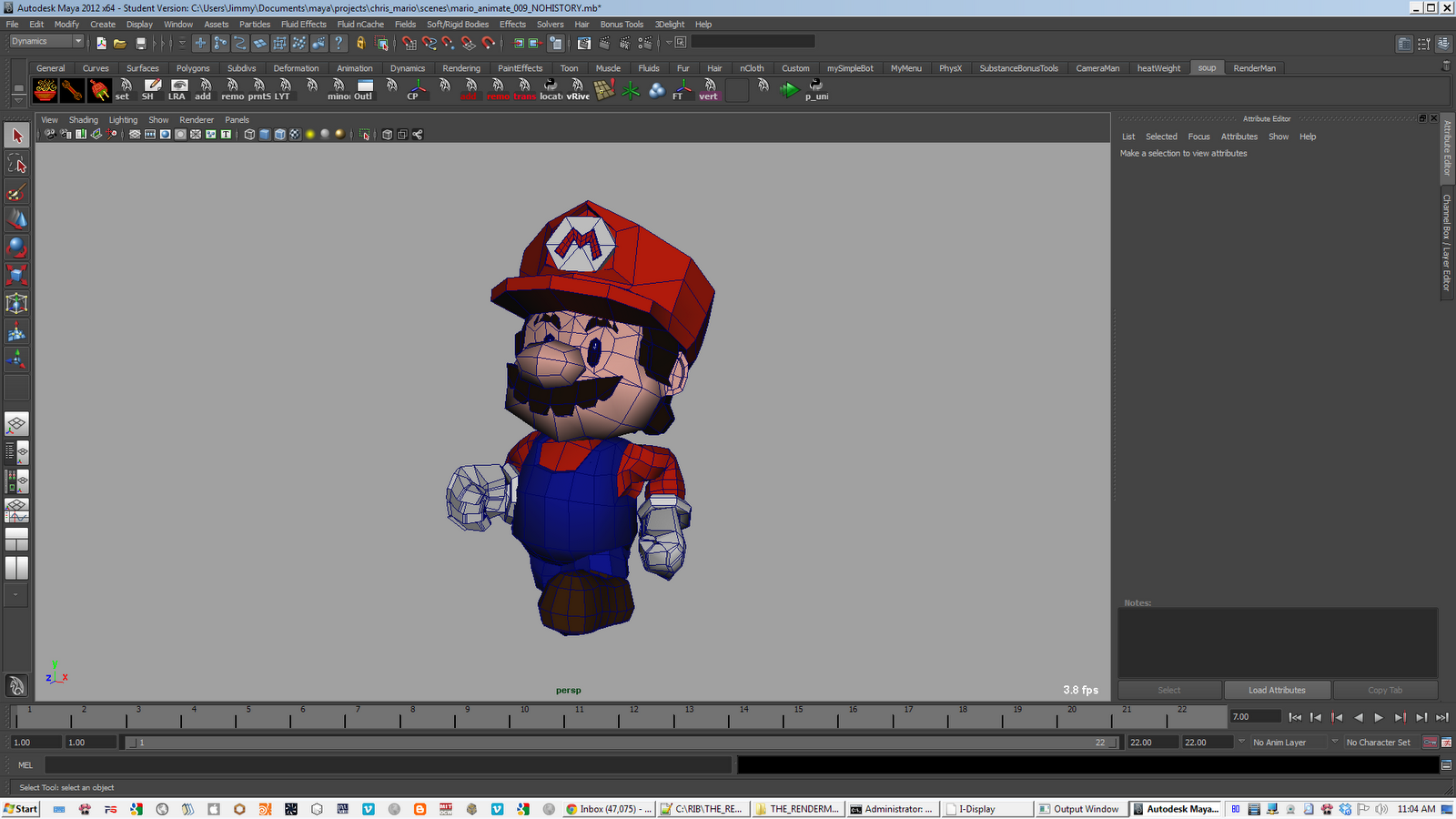Click the volume icon in system tray
Screen dimensions: 1456x819
1381,809
